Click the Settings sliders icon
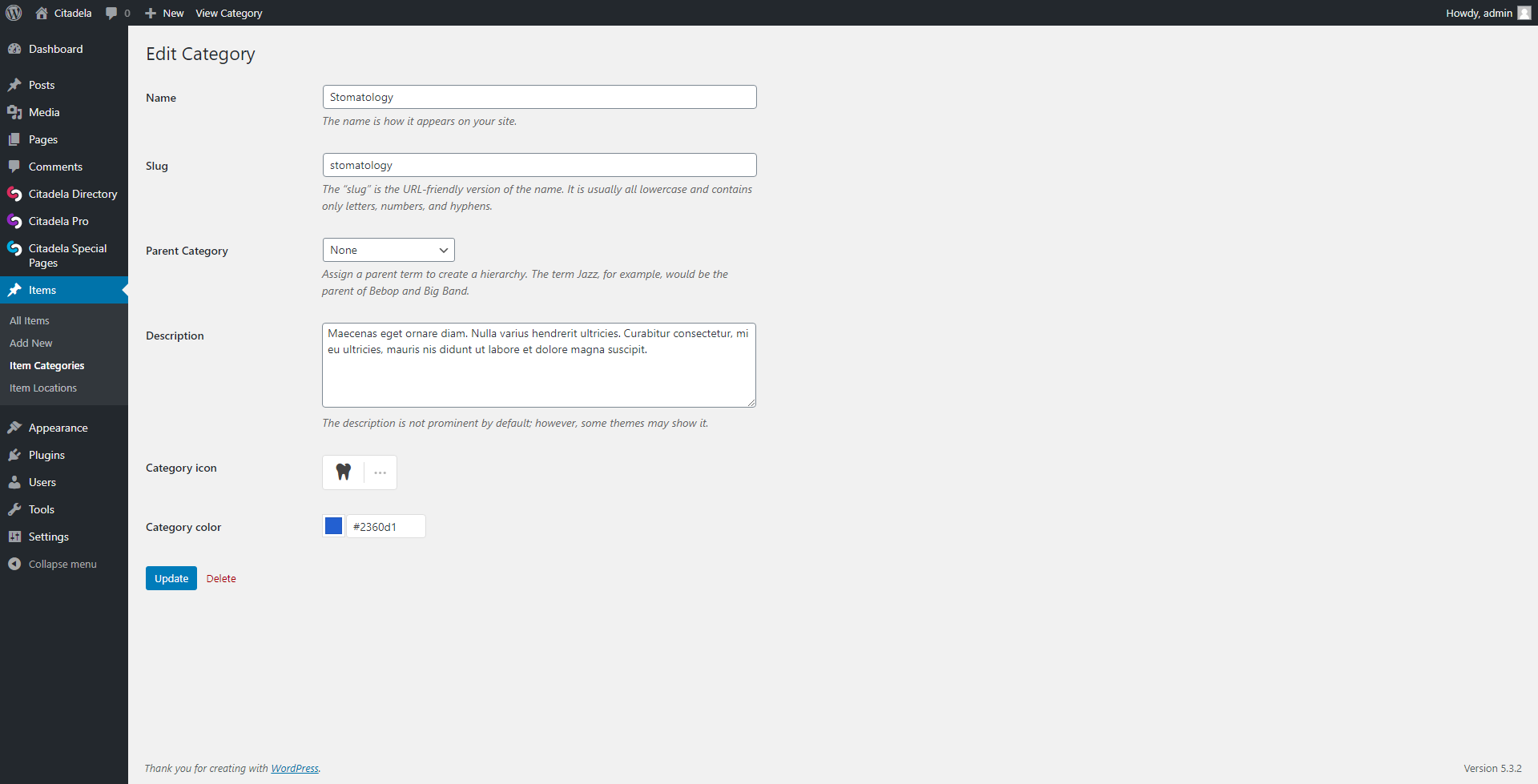This screenshot has height=784, width=1538. pos(14,537)
